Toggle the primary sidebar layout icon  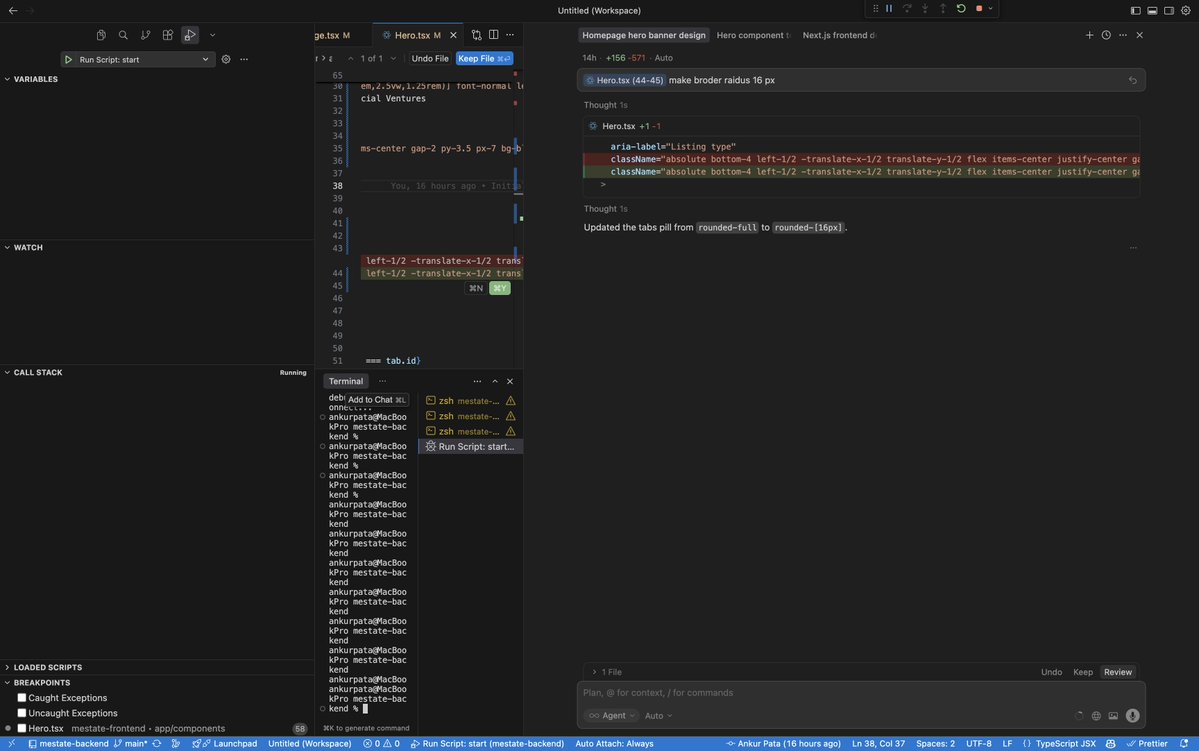[1136, 11]
